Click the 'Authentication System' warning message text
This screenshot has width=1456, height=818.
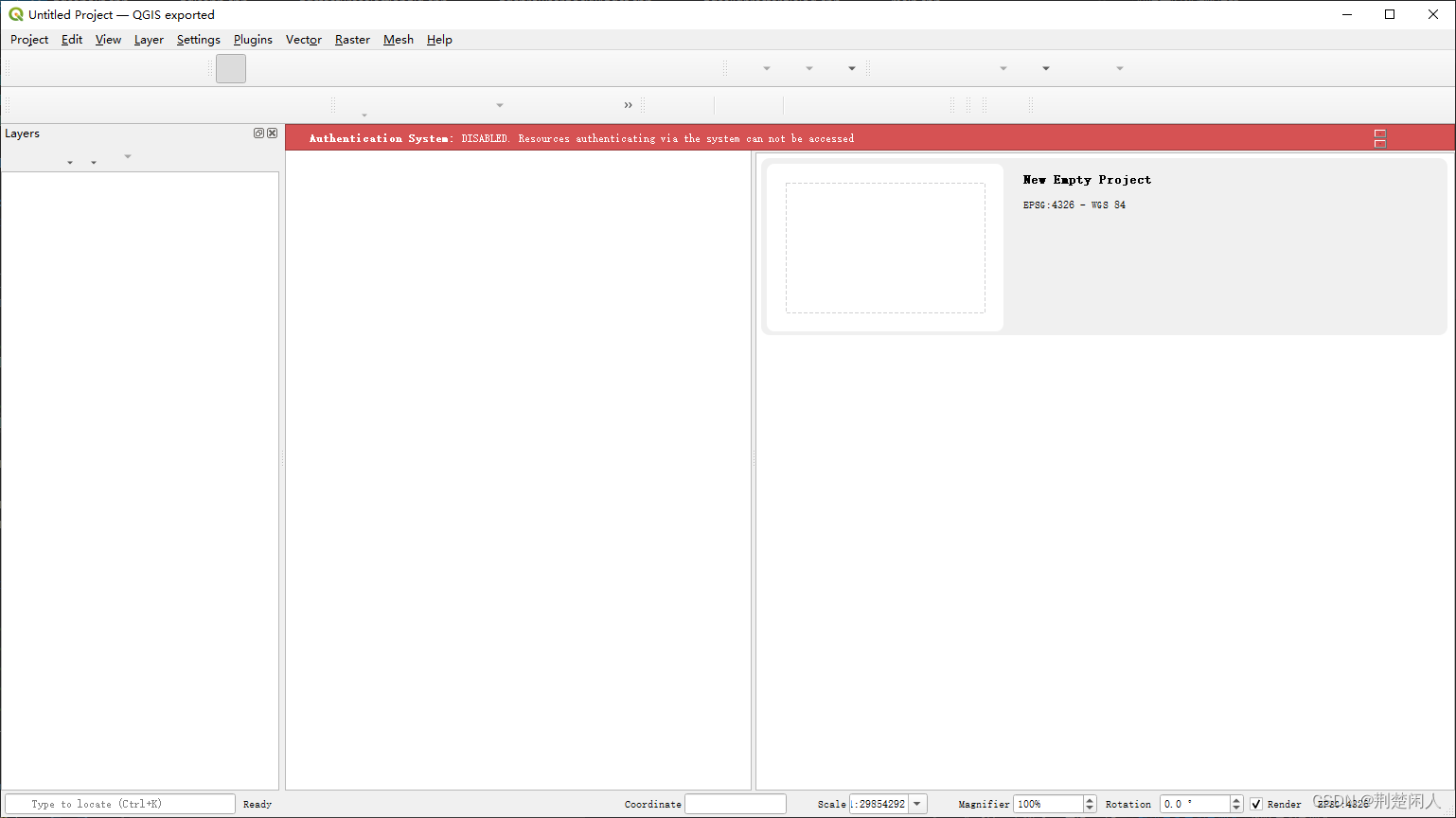581,138
